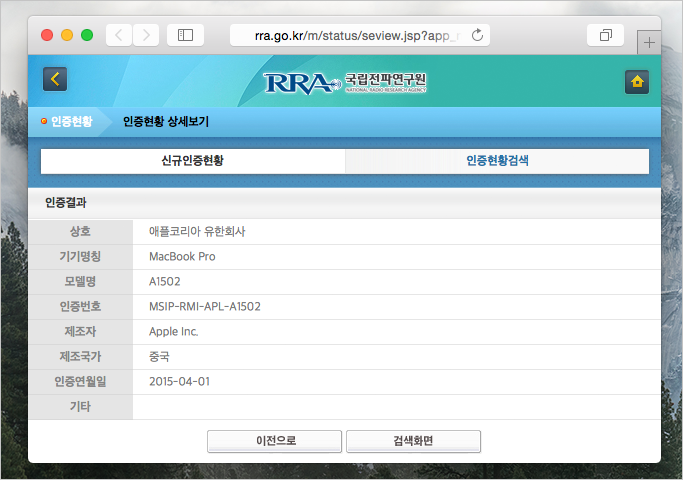Click the 검색화면 button

413,441
